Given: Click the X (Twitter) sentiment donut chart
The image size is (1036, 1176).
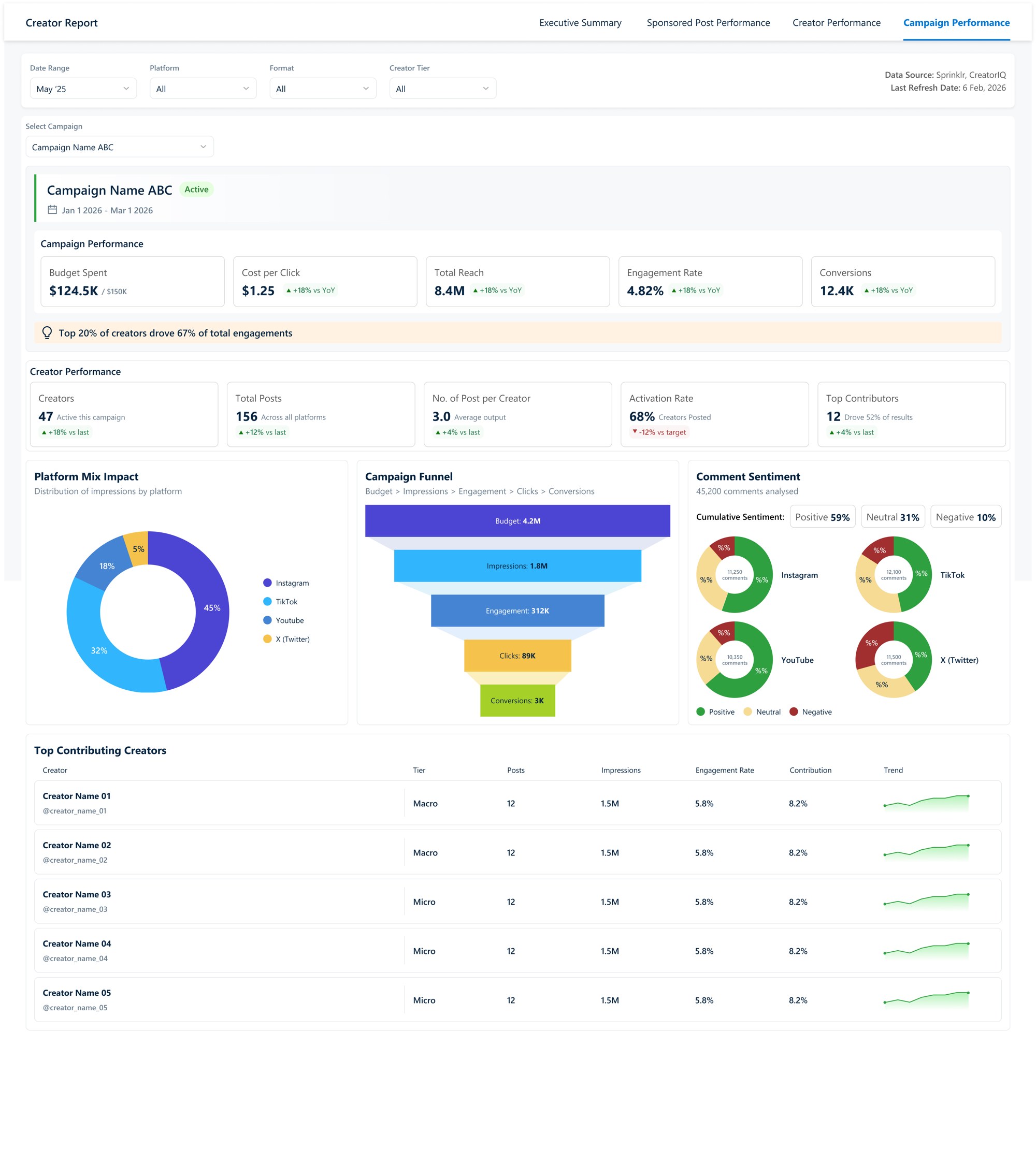Looking at the screenshot, I should 893,659.
